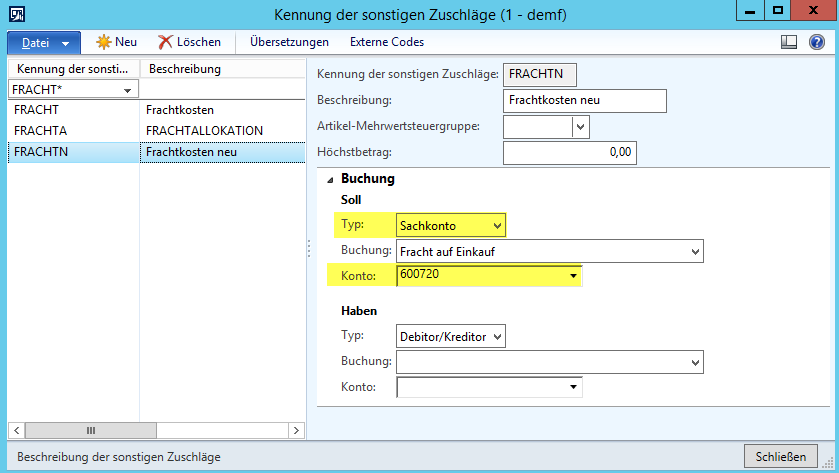This screenshot has width=839, height=473.
Task: Click the Löschen delete icon
Action: 165,42
